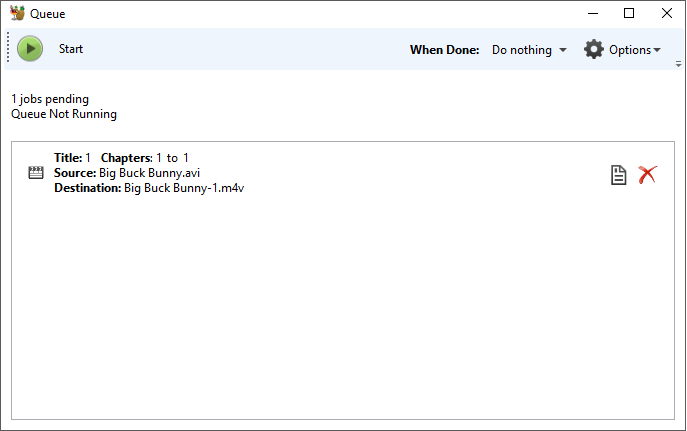Screen dimensions: 687x431
Task: Click the Start label in the toolbar
Action: (x=71, y=49)
